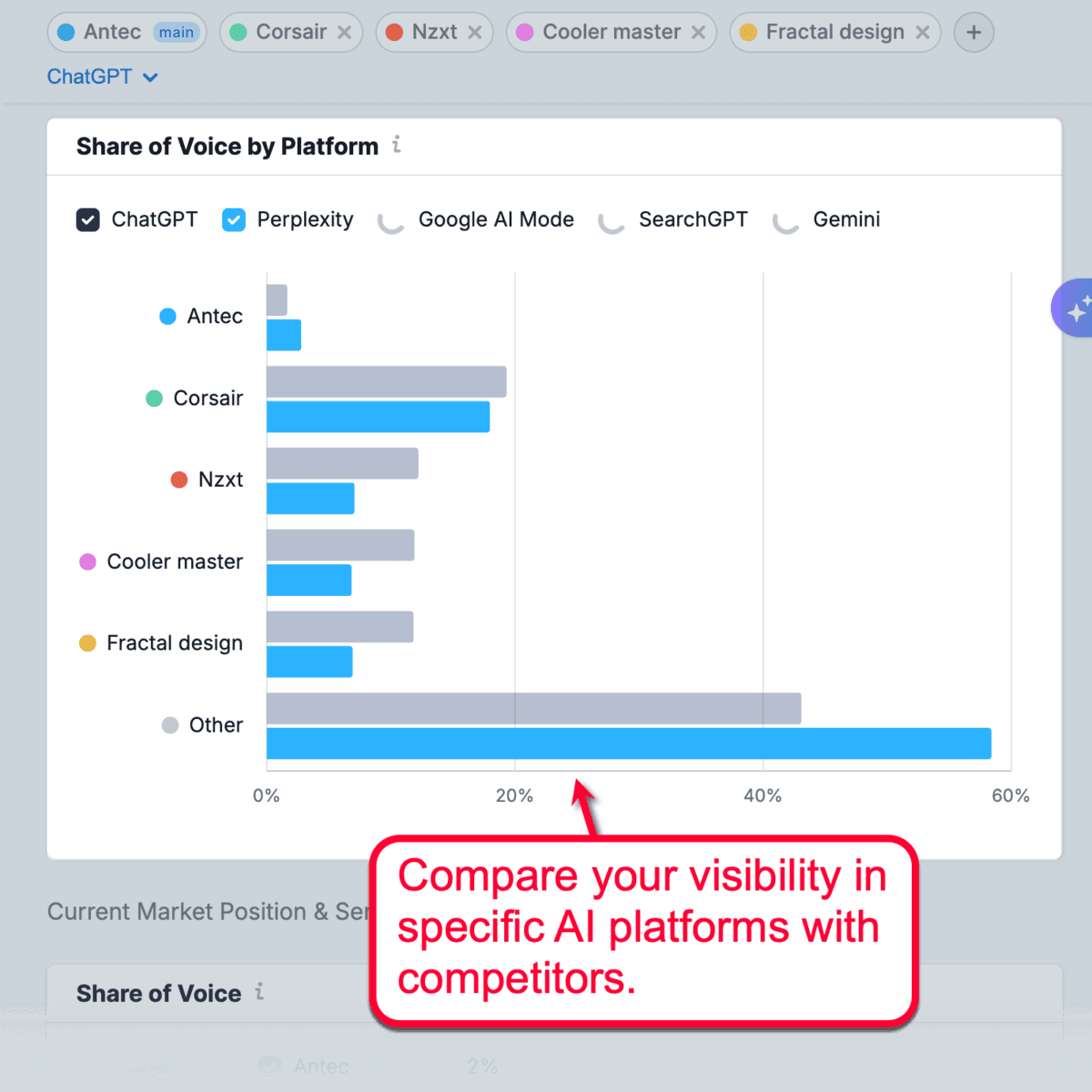The width and height of the screenshot is (1092, 1092).
Task: Remove the Corsair competitor chip
Action: 344,33
